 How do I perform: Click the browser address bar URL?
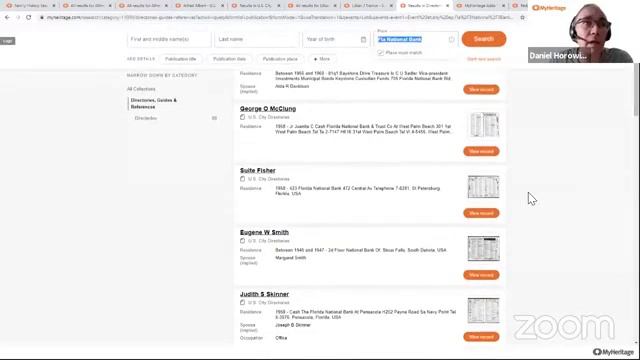coord(280,18)
